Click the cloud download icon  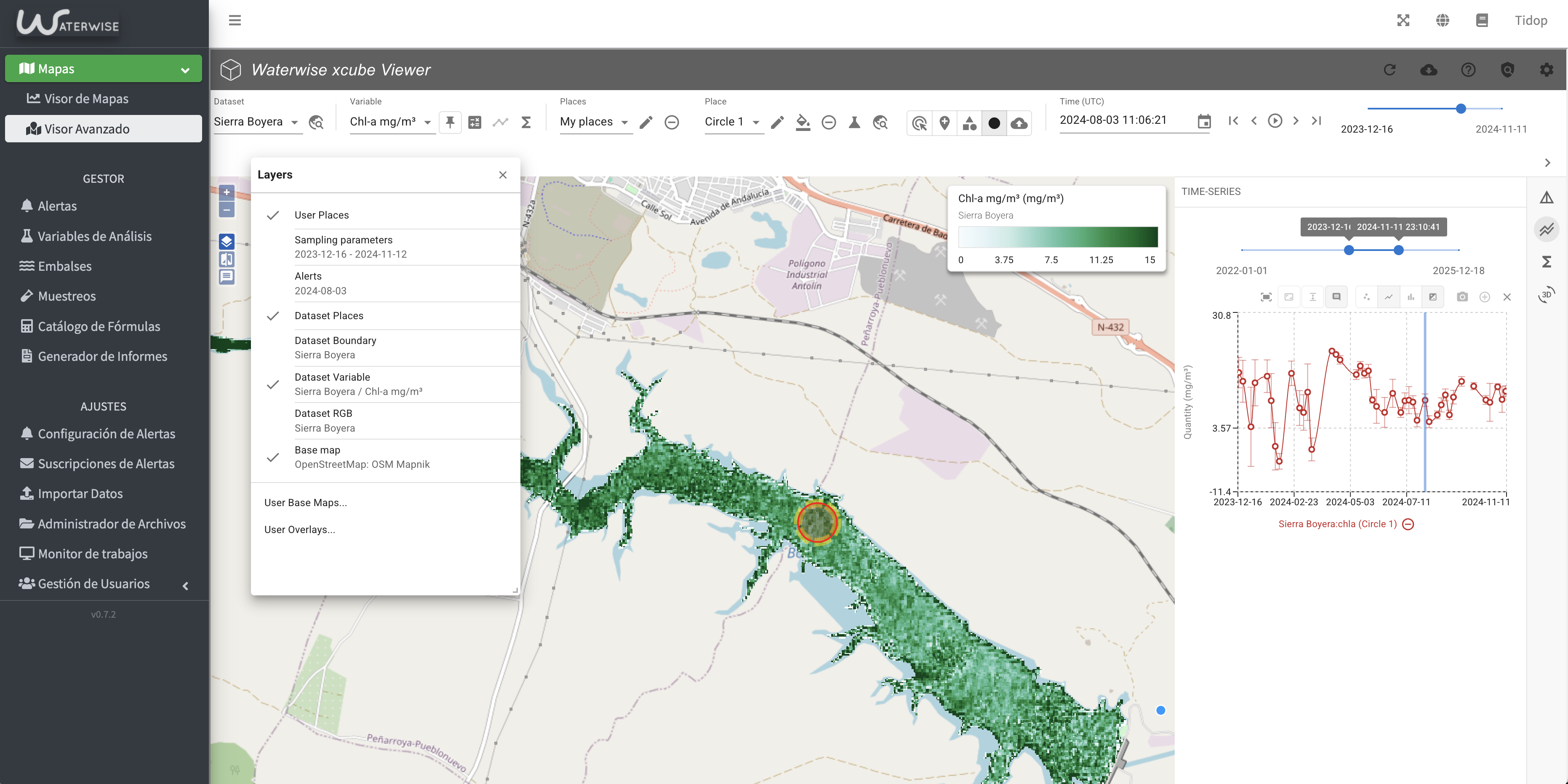1429,70
